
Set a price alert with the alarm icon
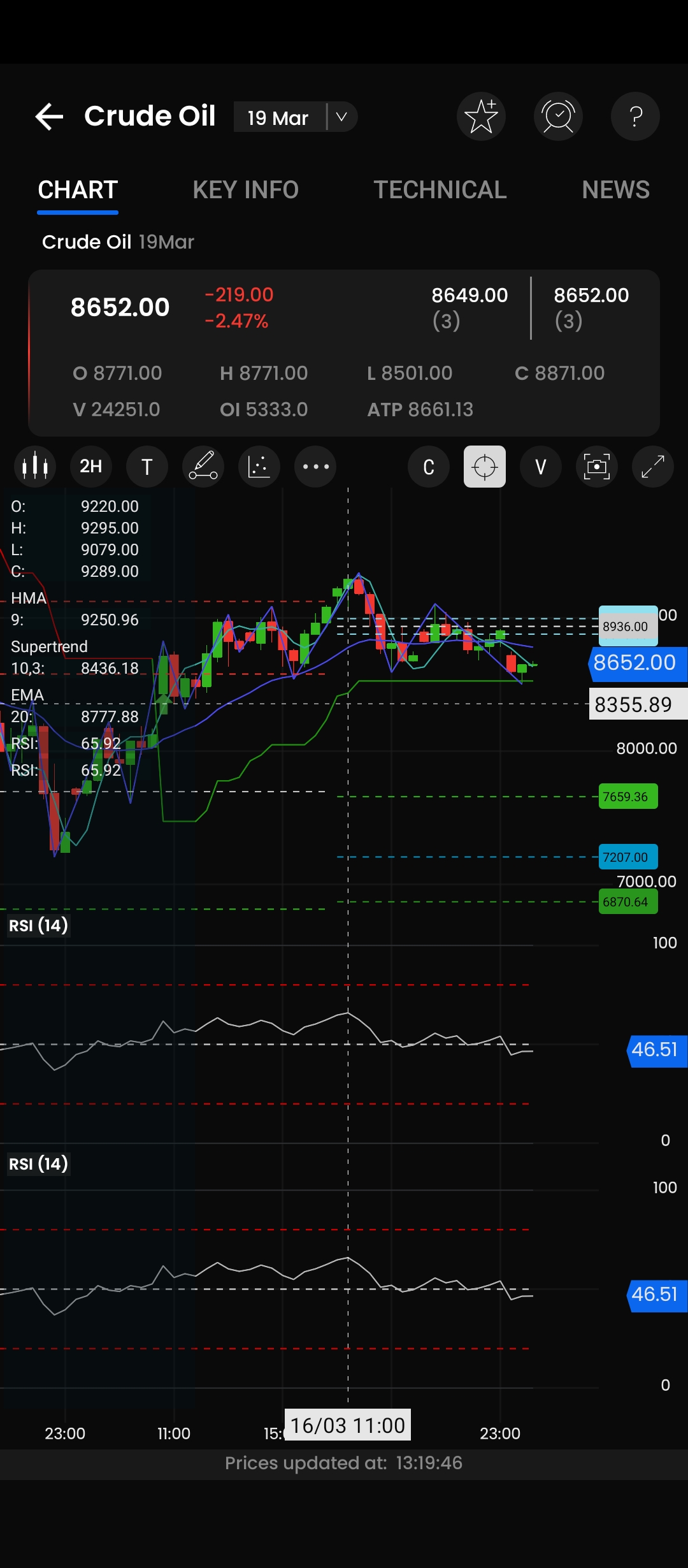click(x=558, y=117)
